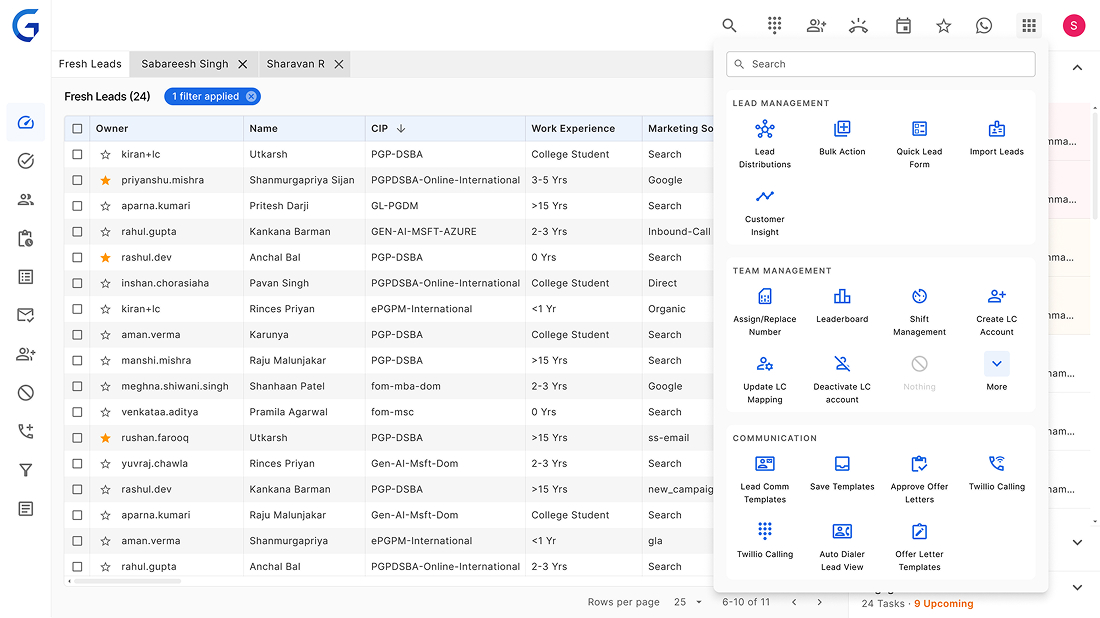Open the WhatsApp icon in top bar
The height and width of the screenshot is (618, 1100).
coord(984,26)
